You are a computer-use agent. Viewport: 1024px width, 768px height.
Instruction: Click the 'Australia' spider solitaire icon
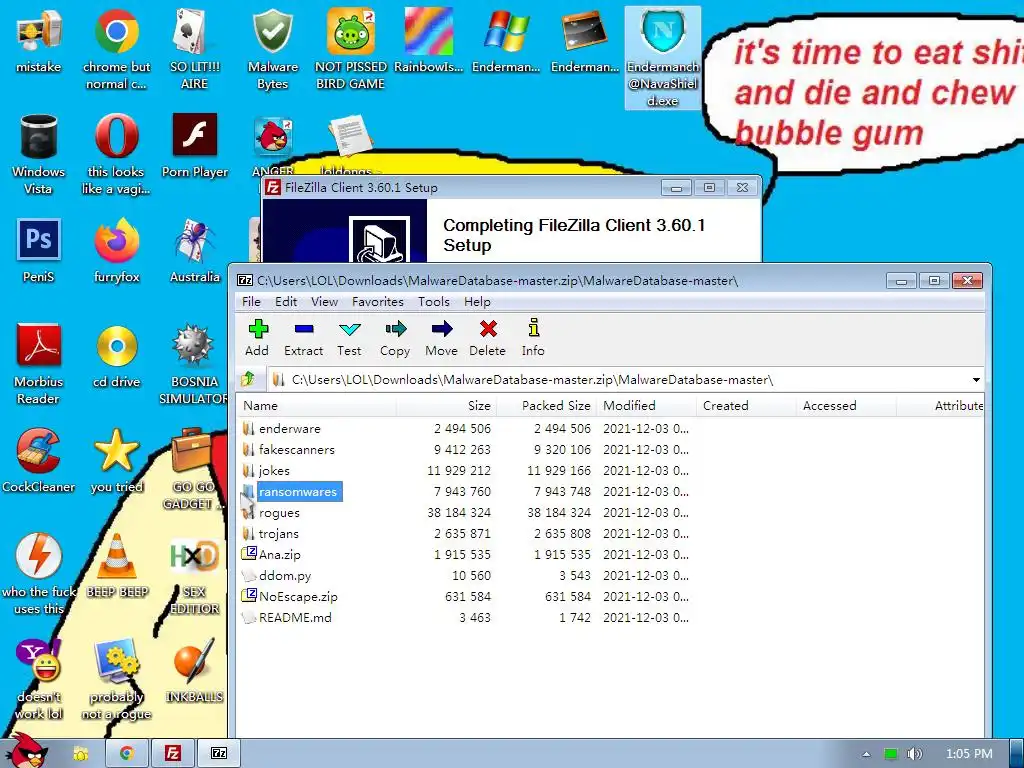(195, 251)
